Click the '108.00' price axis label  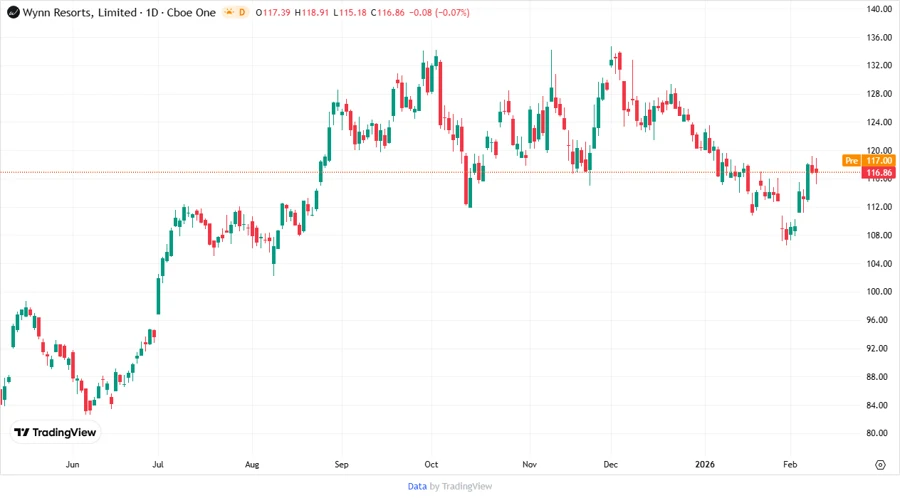click(x=879, y=235)
